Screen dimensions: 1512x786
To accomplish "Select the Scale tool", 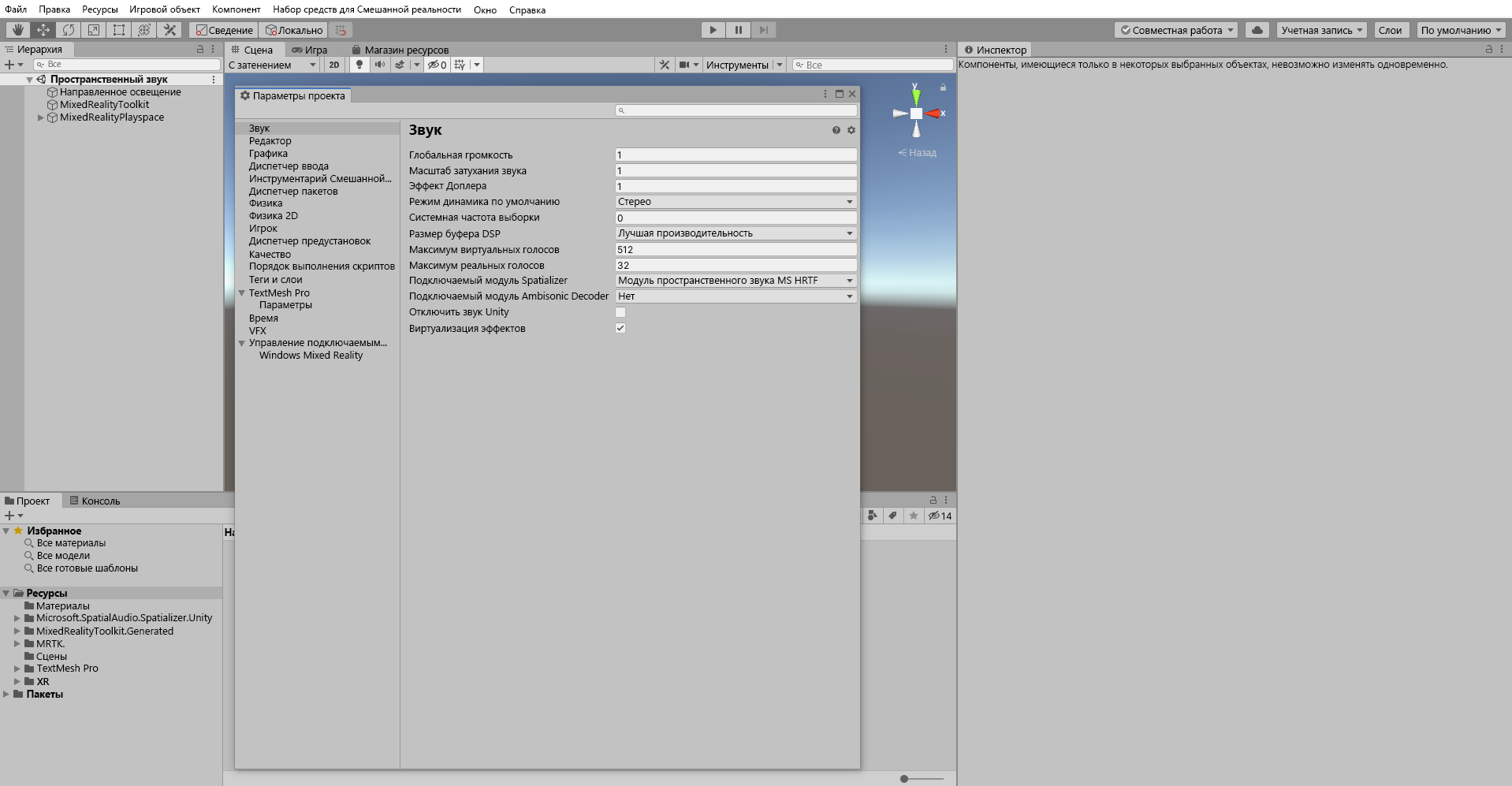I will click(94, 30).
